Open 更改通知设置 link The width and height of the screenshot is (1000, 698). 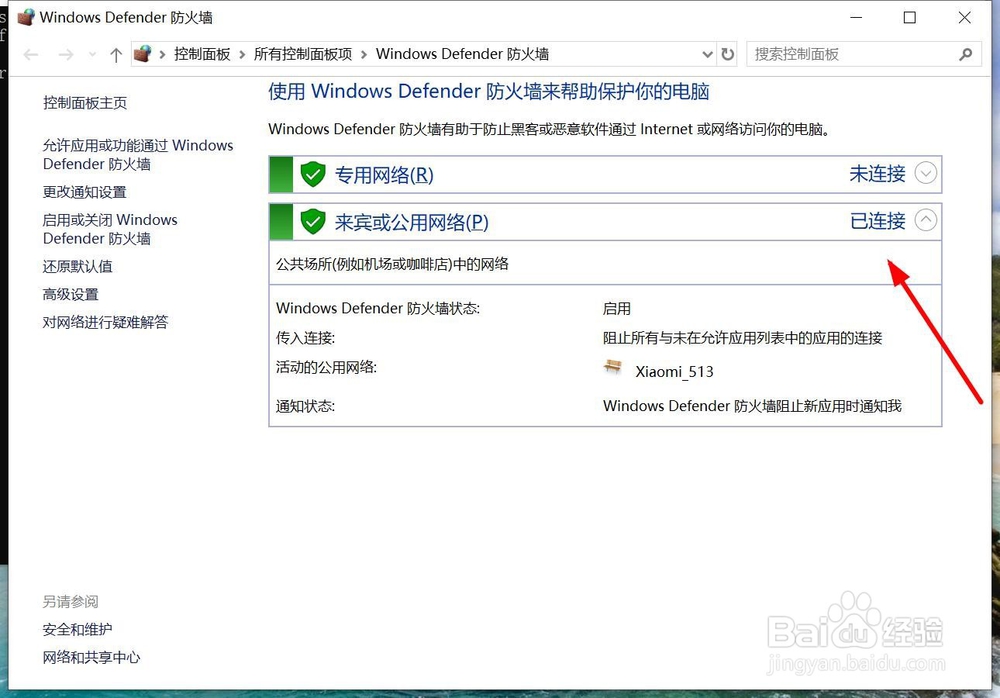(x=85, y=192)
